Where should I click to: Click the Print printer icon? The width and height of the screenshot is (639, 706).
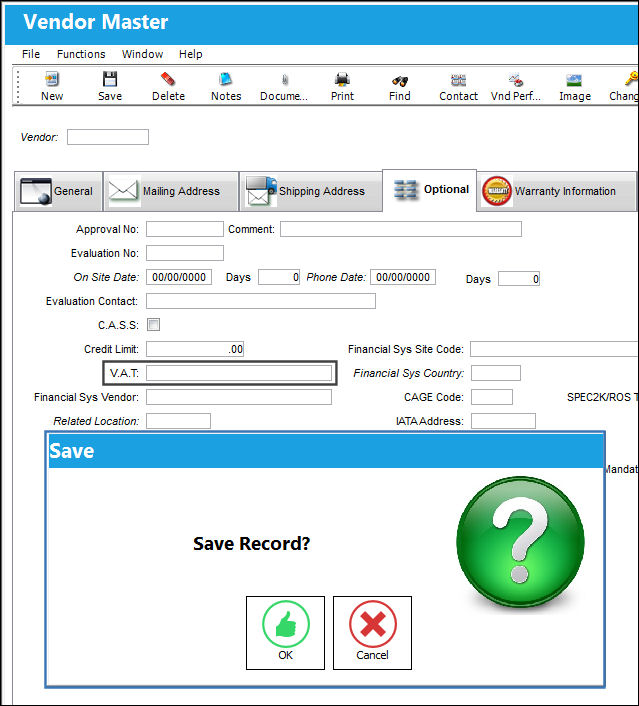(342, 80)
